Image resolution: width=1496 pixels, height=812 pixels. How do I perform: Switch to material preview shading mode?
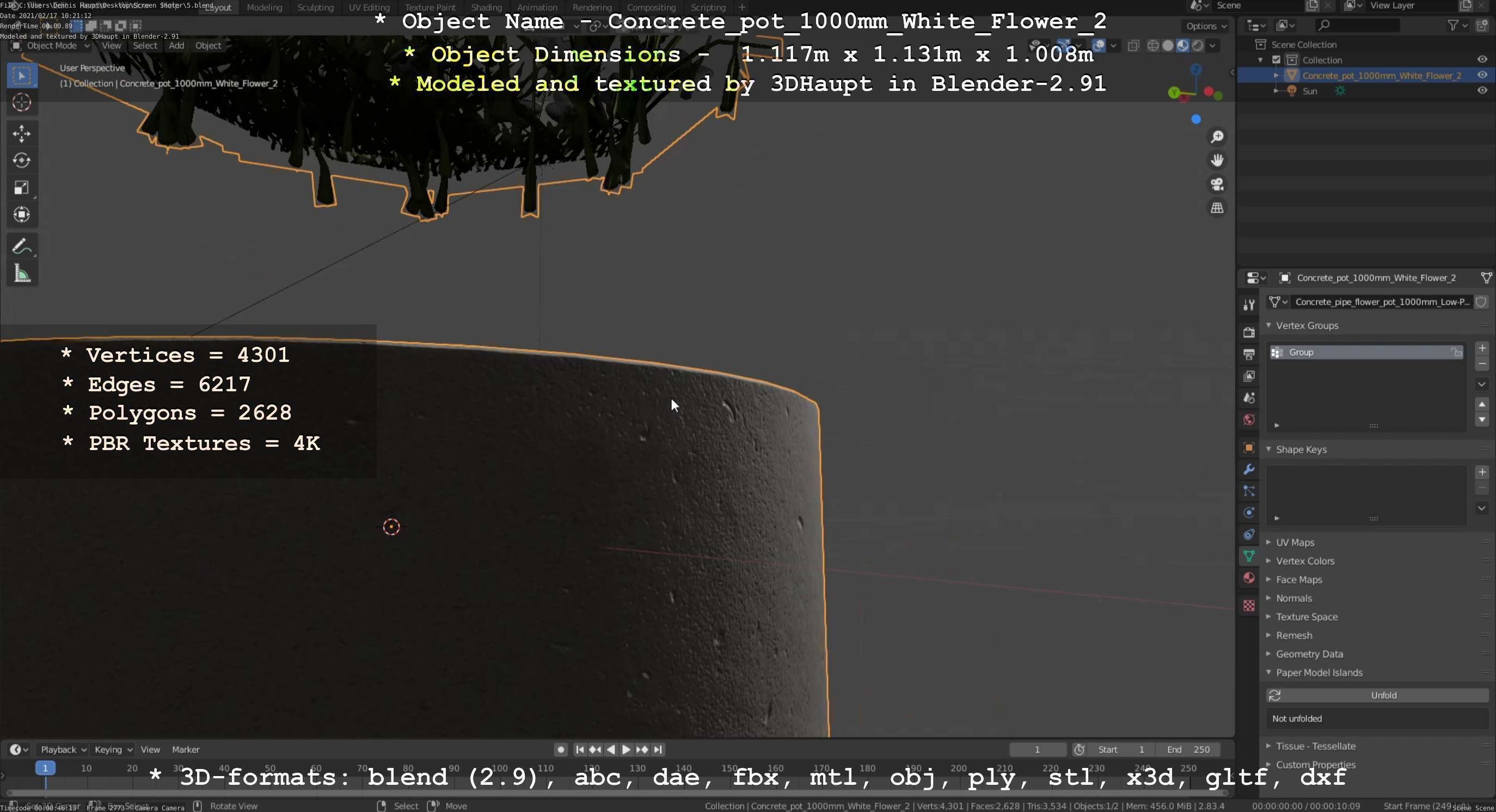(x=1183, y=46)
